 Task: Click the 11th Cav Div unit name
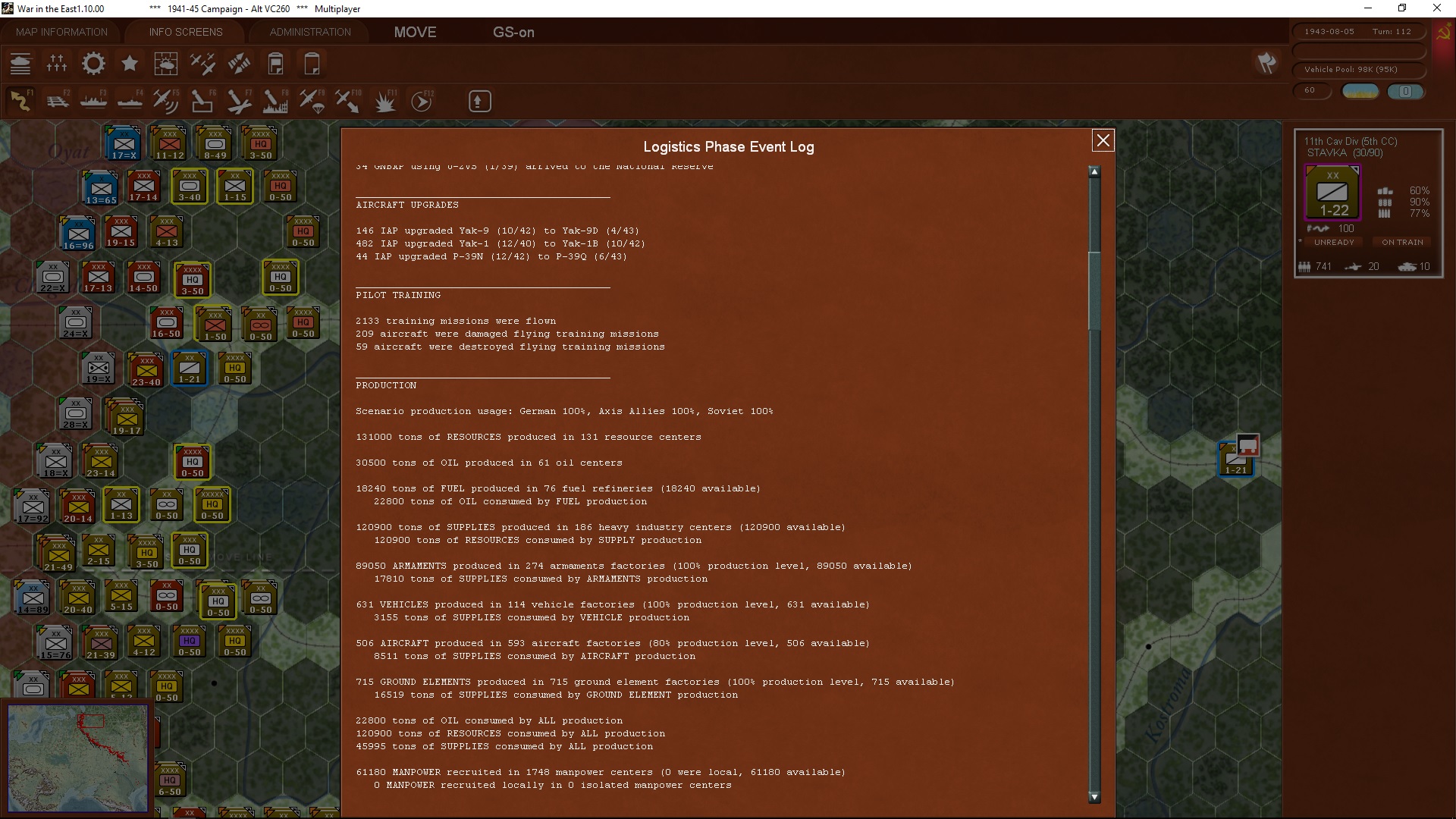click(1350, 141)
